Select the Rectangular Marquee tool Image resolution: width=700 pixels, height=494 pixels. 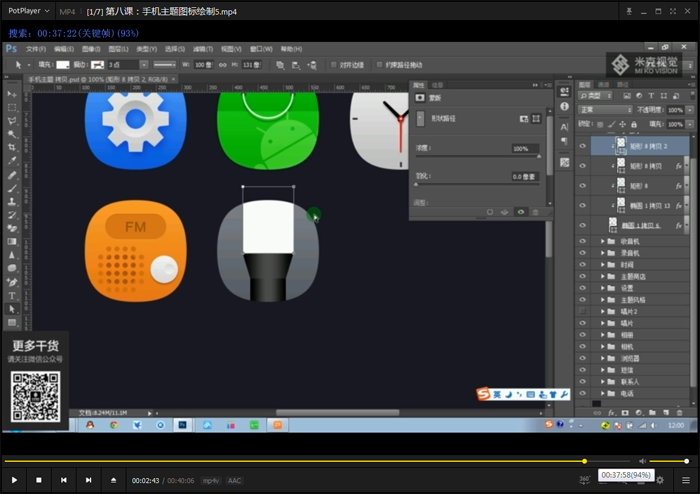coord(12,107)
